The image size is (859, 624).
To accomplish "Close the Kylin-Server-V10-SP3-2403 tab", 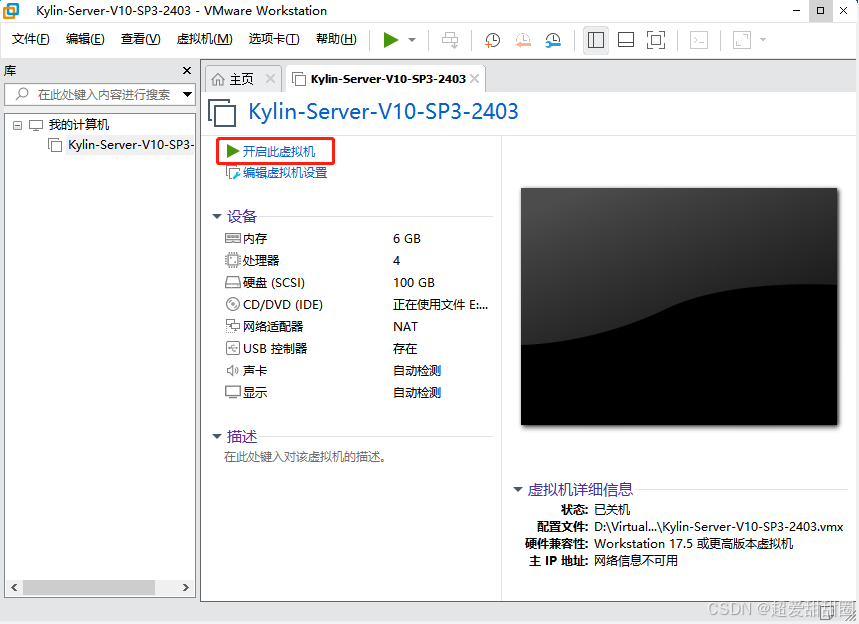I will tap(474, 79).
